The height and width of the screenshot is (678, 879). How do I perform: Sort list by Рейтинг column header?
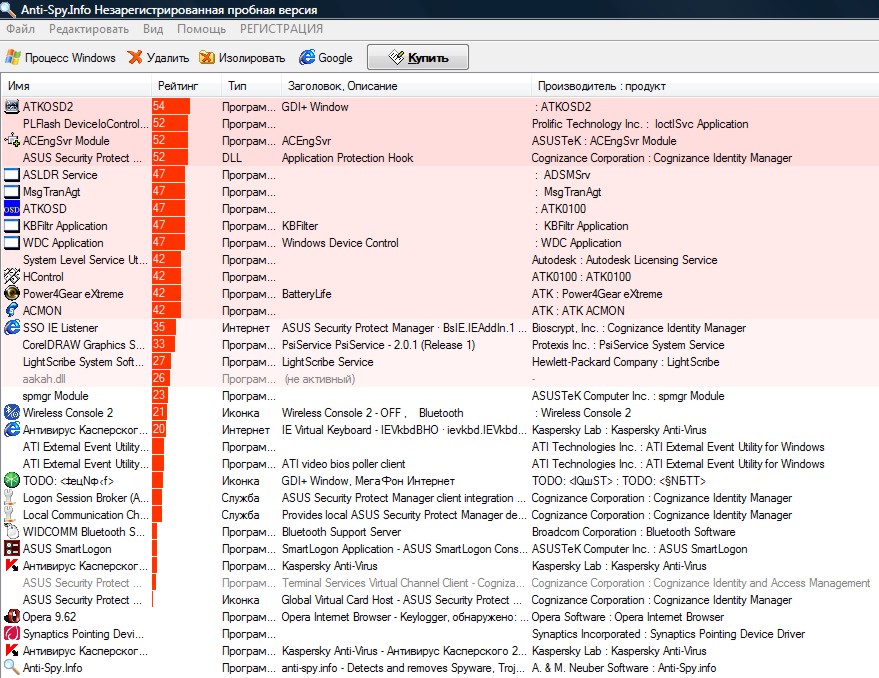point(178,86)
